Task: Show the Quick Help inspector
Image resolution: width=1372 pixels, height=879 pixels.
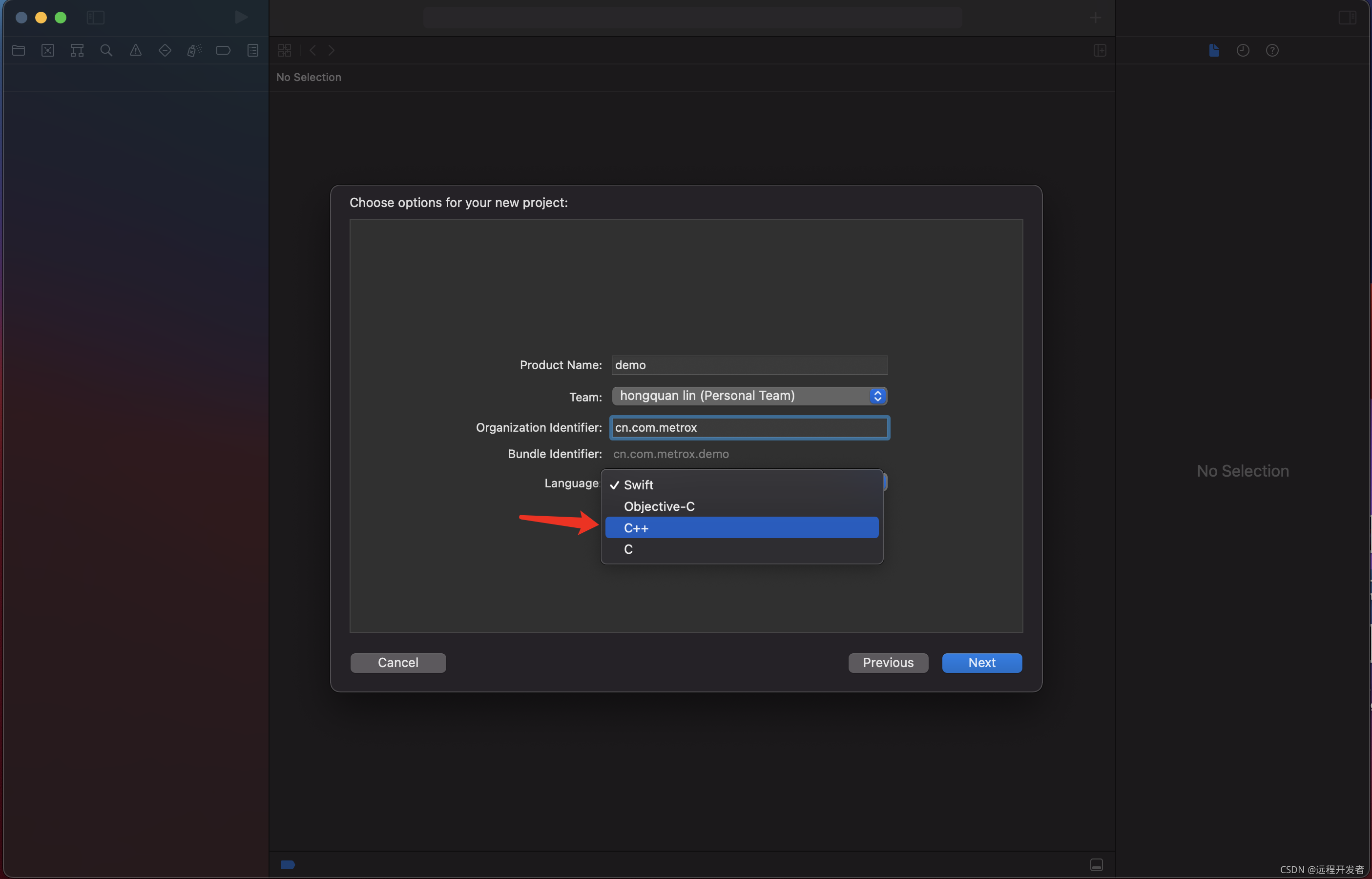Action: [x=1272, y=50]
